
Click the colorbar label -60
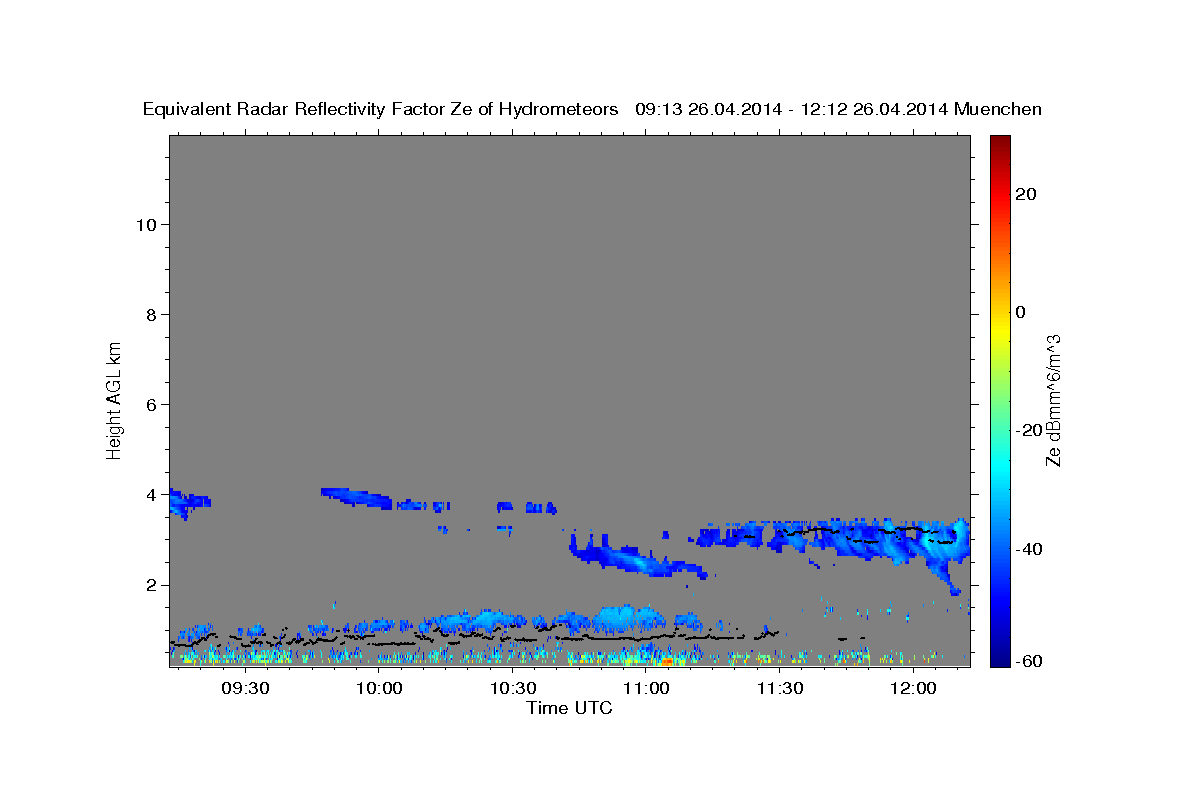click(x=1029, y=660)
